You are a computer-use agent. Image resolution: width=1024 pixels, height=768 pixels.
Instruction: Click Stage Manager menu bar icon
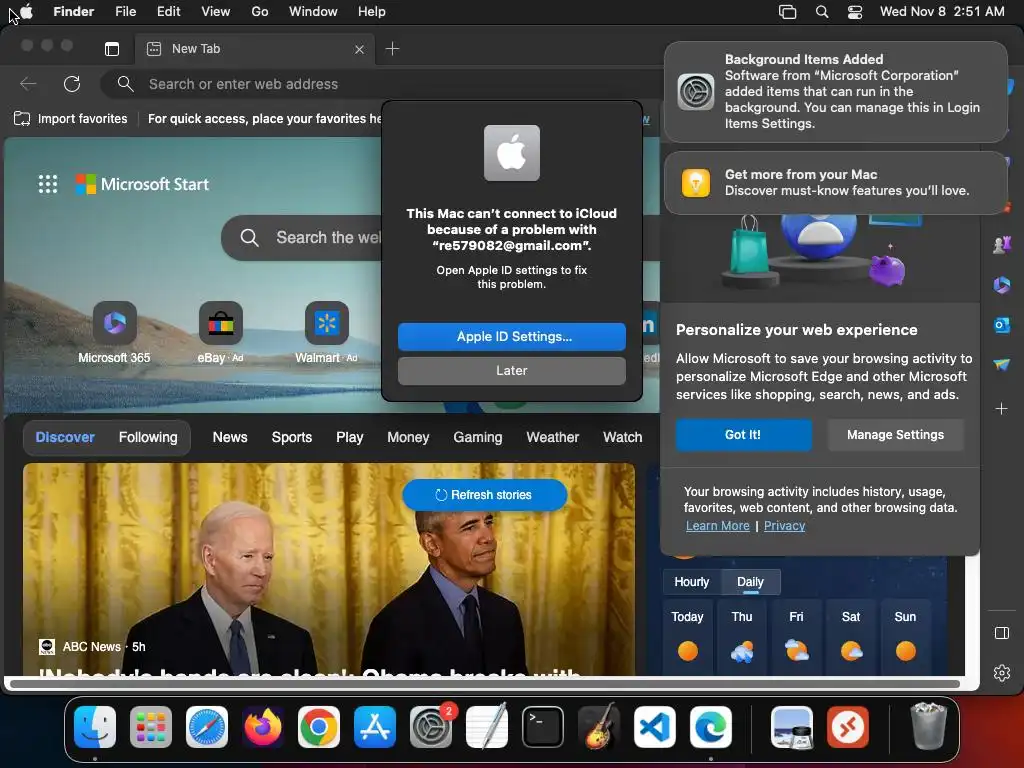pyautogui.click(x=788, y=12)
